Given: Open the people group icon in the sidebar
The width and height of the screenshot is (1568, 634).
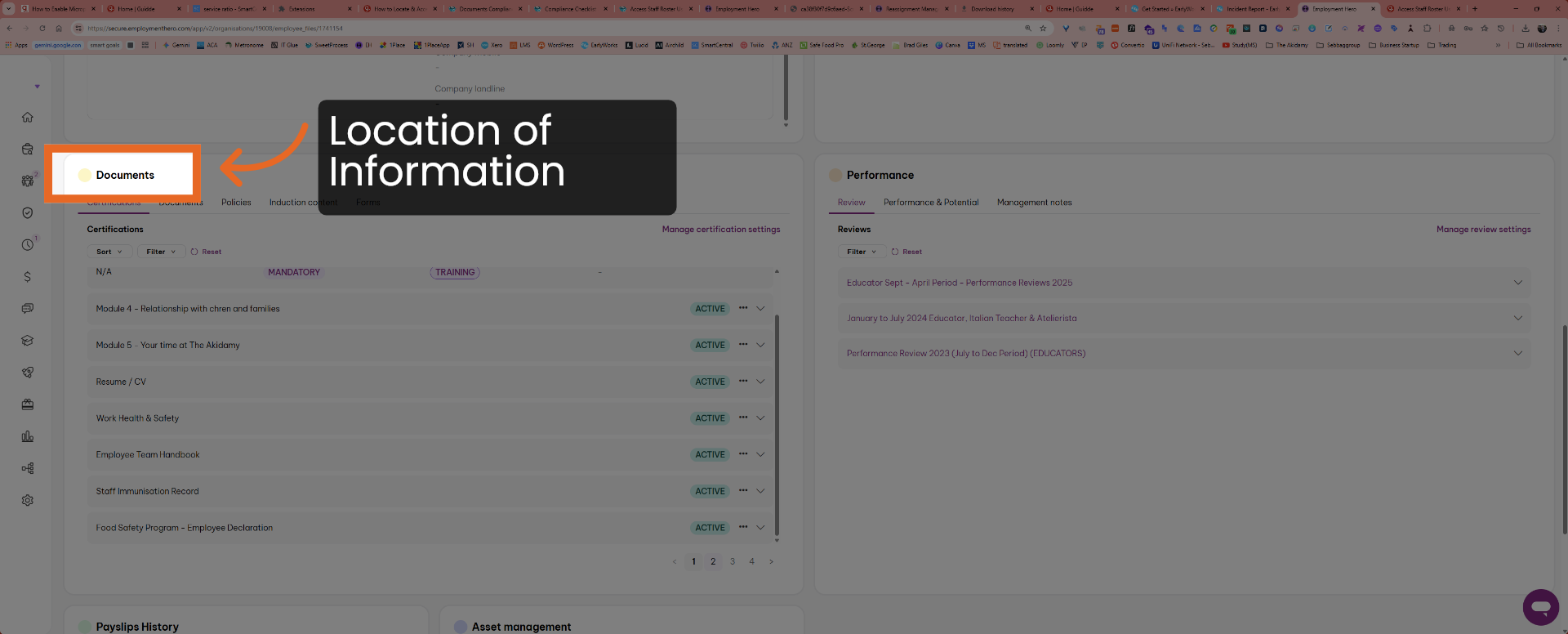Looking at the screenshot, I should (27, 181).
